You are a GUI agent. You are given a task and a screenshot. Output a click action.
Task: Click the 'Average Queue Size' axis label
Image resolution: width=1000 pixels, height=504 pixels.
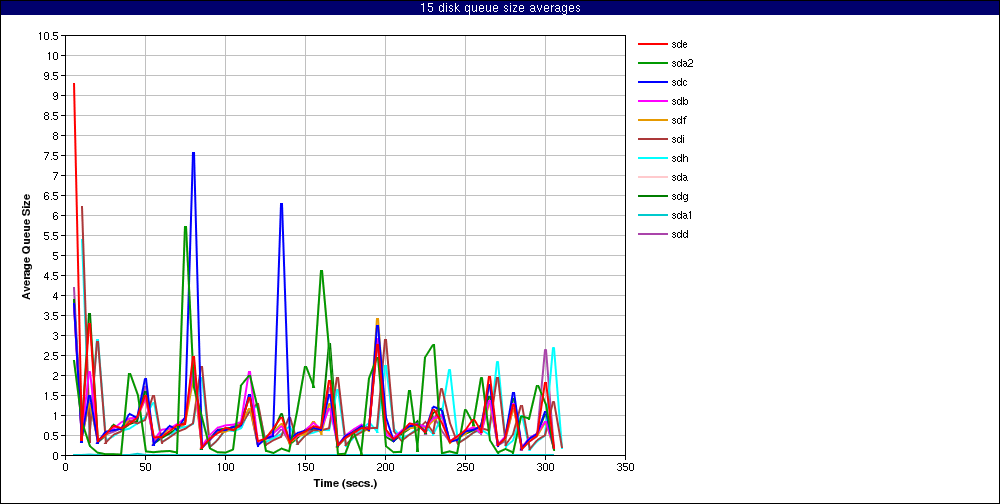[26, 246]
